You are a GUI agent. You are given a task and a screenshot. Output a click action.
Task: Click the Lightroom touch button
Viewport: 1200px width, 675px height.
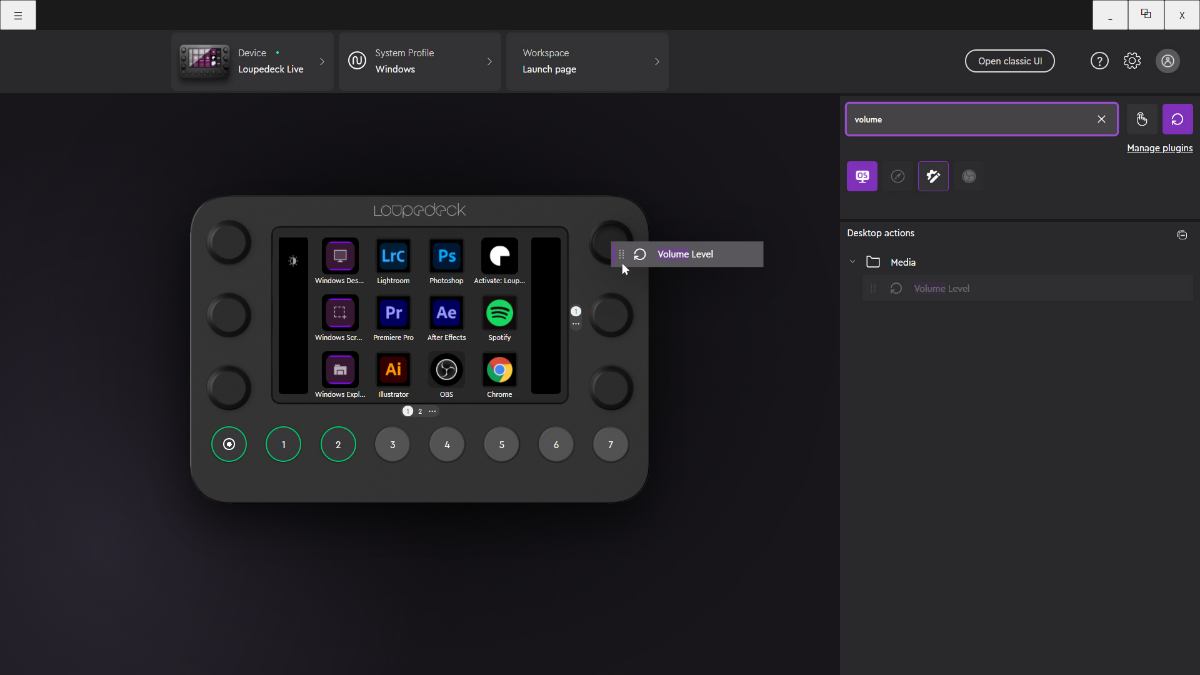pyautogui.click(x=393, y=256)
